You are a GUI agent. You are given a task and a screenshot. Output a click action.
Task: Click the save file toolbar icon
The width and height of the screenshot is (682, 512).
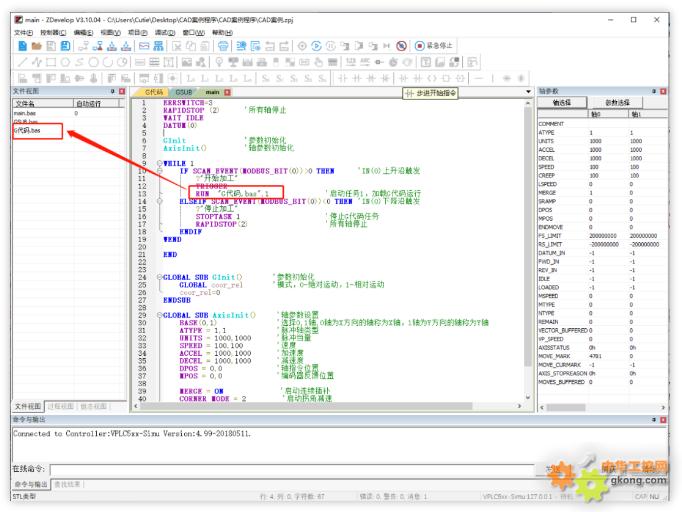pos(51,46)
